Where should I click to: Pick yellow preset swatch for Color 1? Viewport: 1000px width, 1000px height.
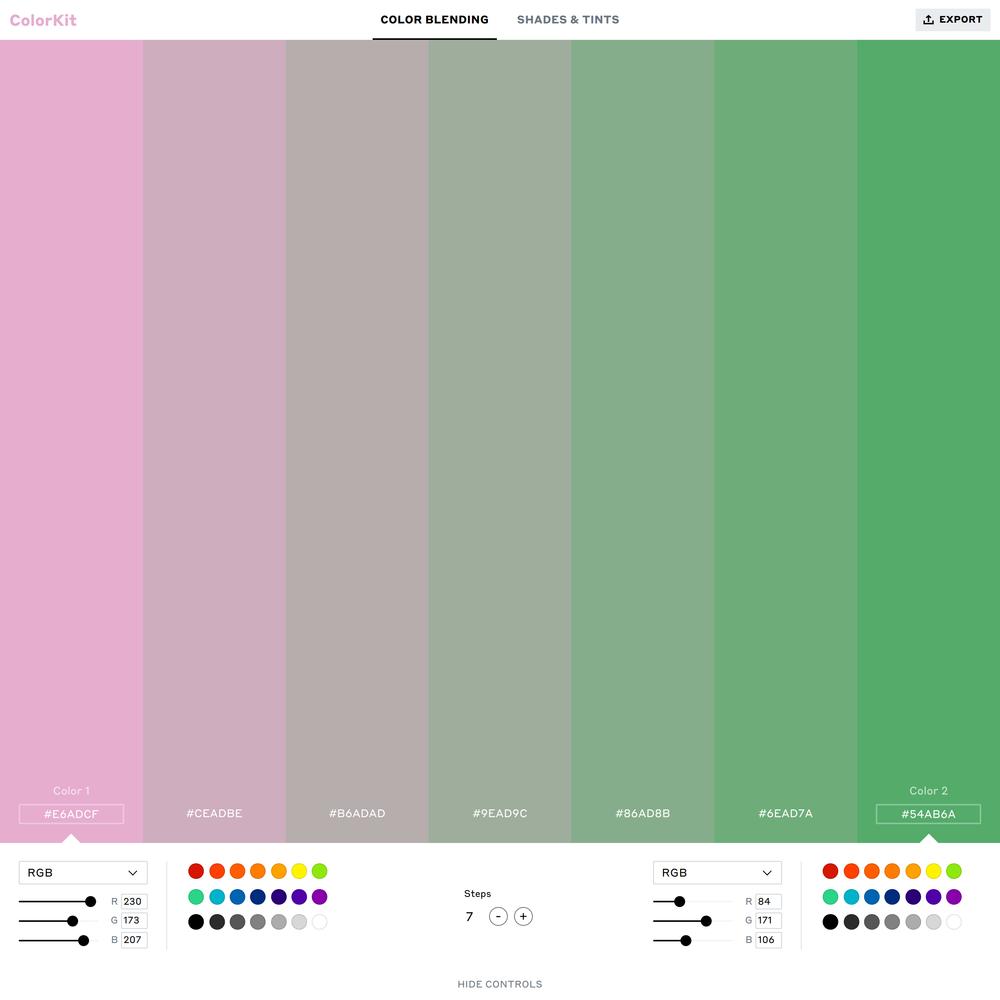point(299,871)
